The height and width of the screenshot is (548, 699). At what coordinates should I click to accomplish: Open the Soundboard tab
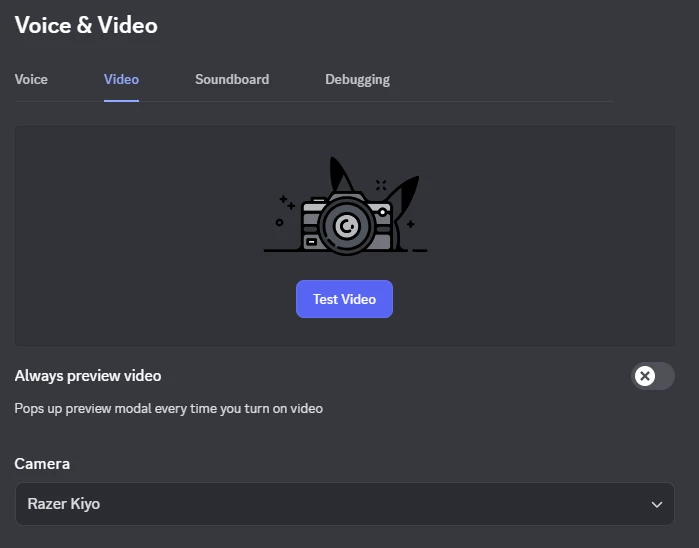[232, 79]
